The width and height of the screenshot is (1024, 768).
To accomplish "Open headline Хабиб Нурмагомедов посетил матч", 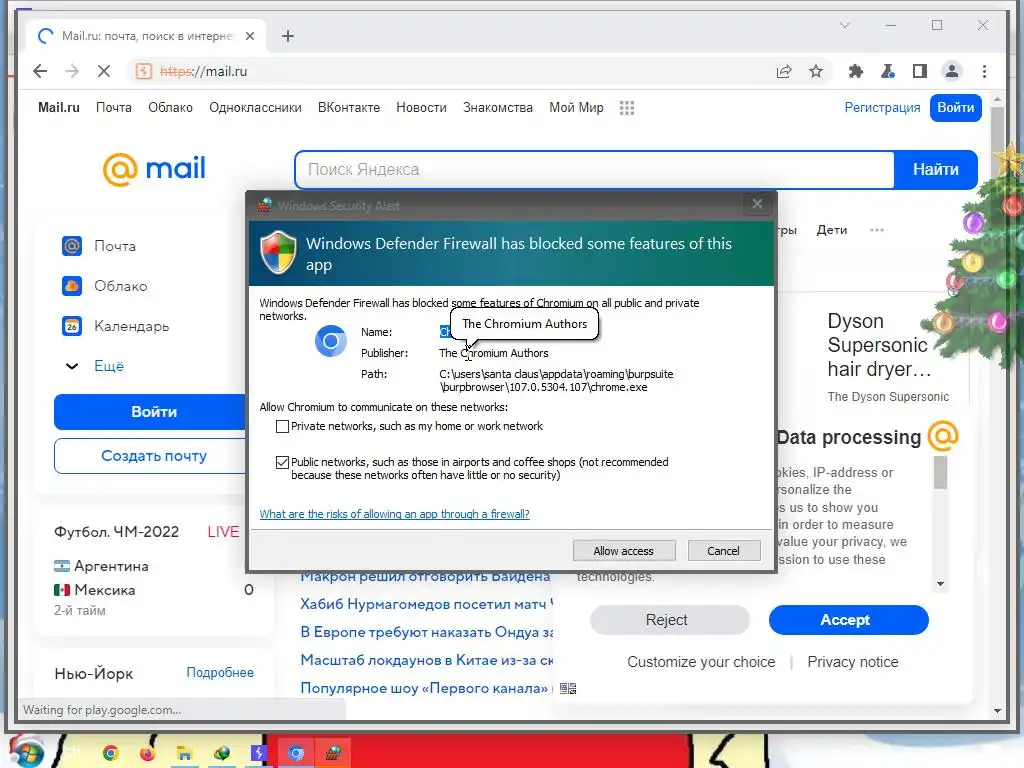I will tap(426, 604).
